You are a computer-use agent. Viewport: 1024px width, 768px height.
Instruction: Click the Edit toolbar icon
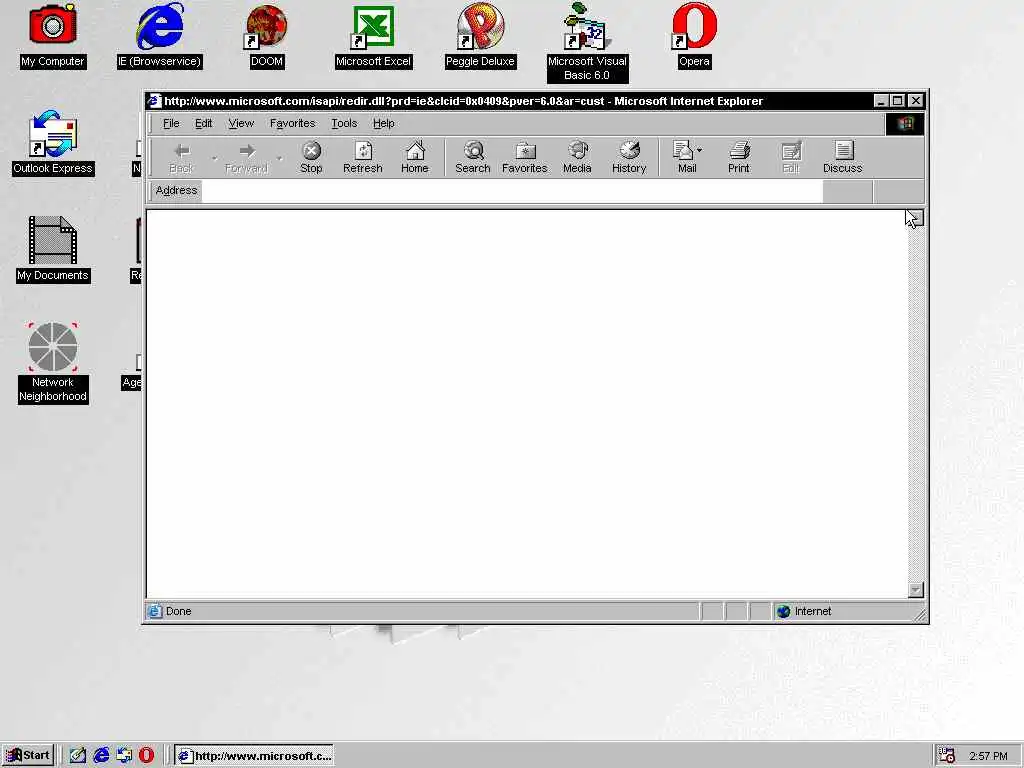click(x=791, y=158)
